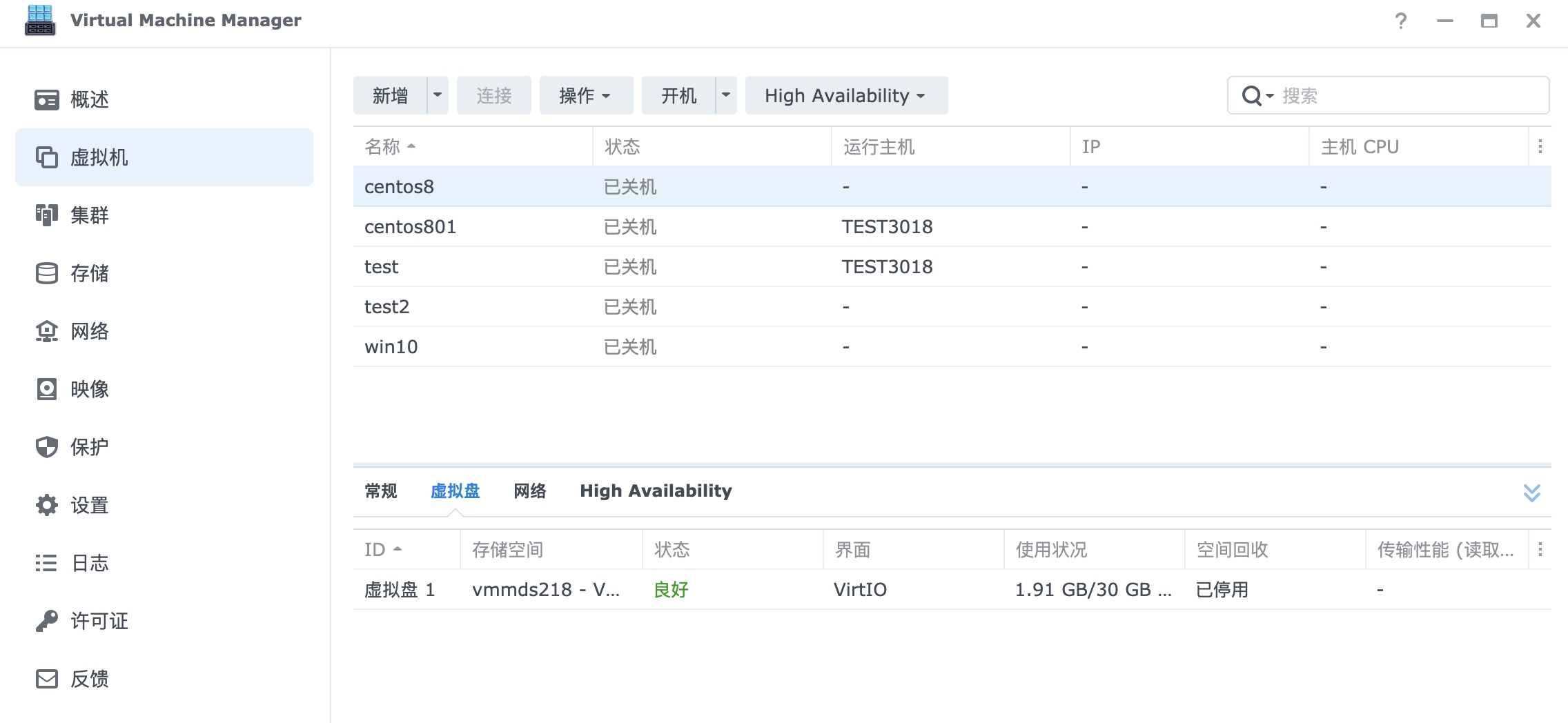Open virtual disk table column options
This screenshot has width=1568, height=723.
pyautogui.click(x=1540, y=549)
